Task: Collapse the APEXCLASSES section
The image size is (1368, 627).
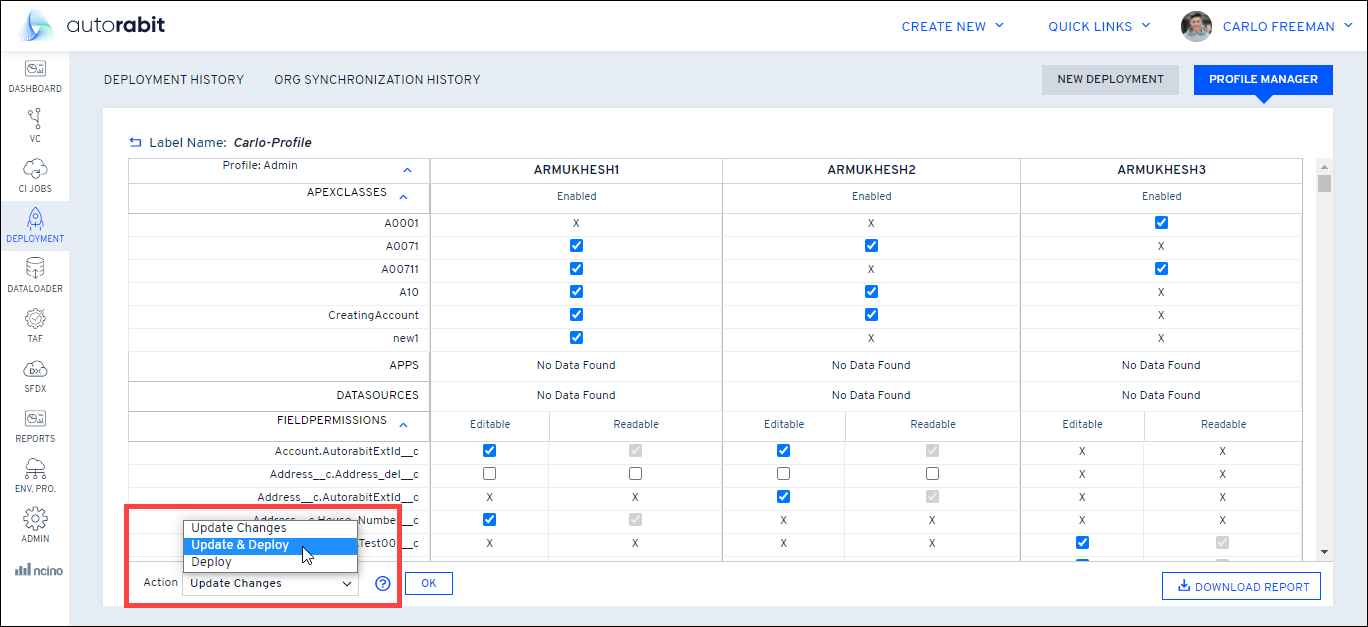Action: point(403,197)
